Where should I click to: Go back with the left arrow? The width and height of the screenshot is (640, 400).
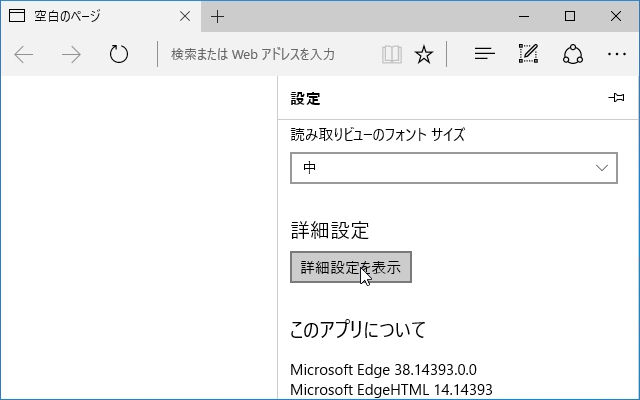coord(24,54)
